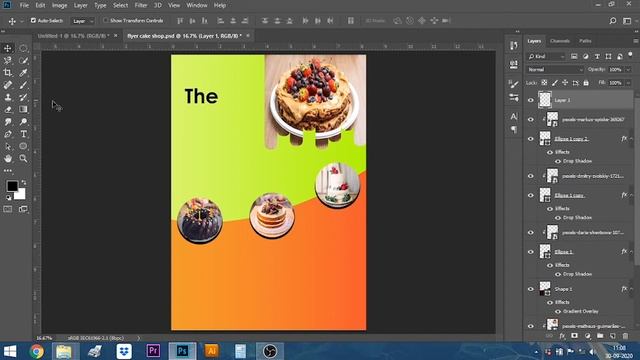Open the Opacity slider dropdown arrow
The width and height of the screenshot is (640, 360).
(628, 70)
